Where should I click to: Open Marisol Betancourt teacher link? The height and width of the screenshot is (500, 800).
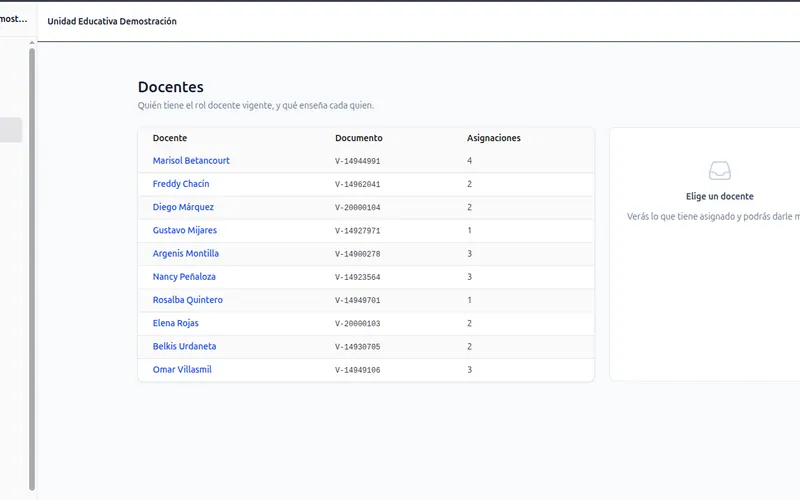coord(191,160)
